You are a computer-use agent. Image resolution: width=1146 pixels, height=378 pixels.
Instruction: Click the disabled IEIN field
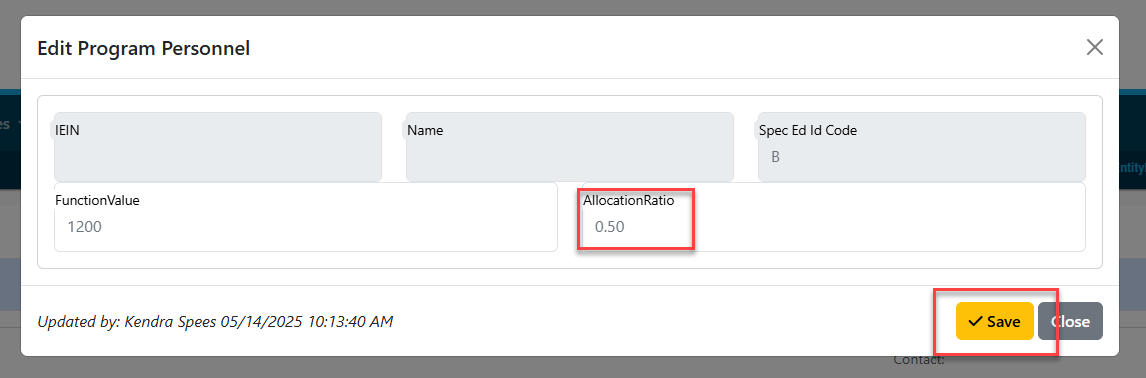[218, 147]
